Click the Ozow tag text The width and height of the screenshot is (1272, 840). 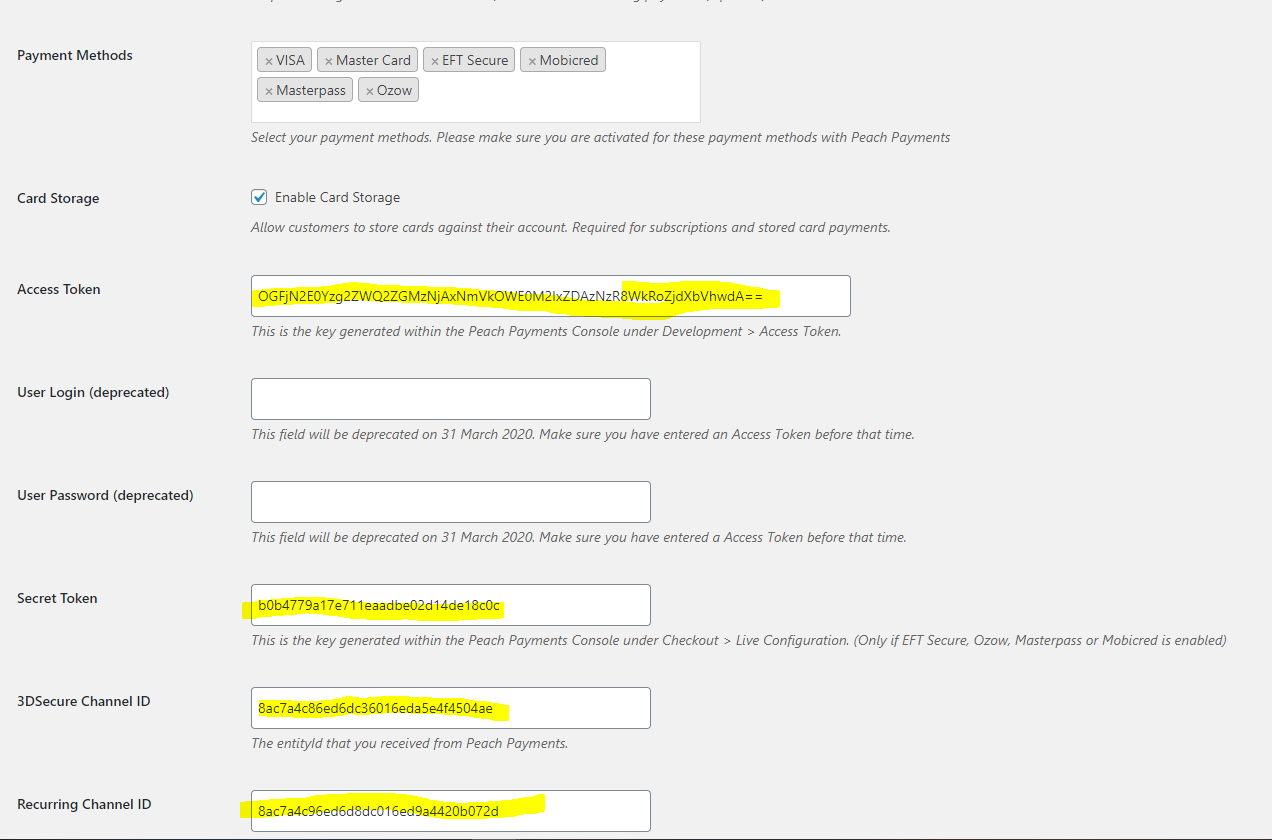point(394,90)
